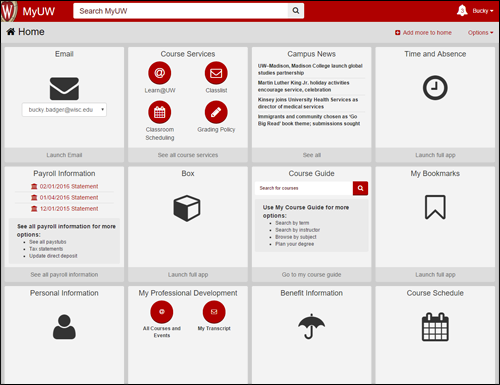The width and height of the screenshot is (500, 385).
Task: Click Add more to home link
Action: pyautogui.click(x=427, y=33)
